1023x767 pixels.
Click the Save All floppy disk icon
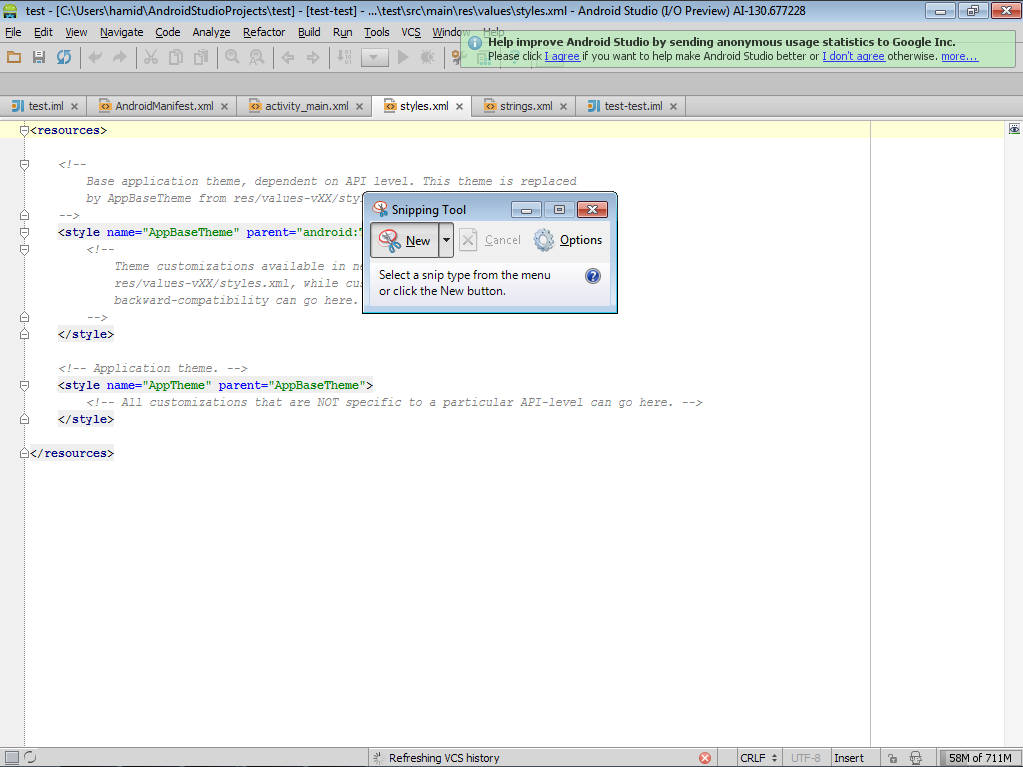point(39,57)
